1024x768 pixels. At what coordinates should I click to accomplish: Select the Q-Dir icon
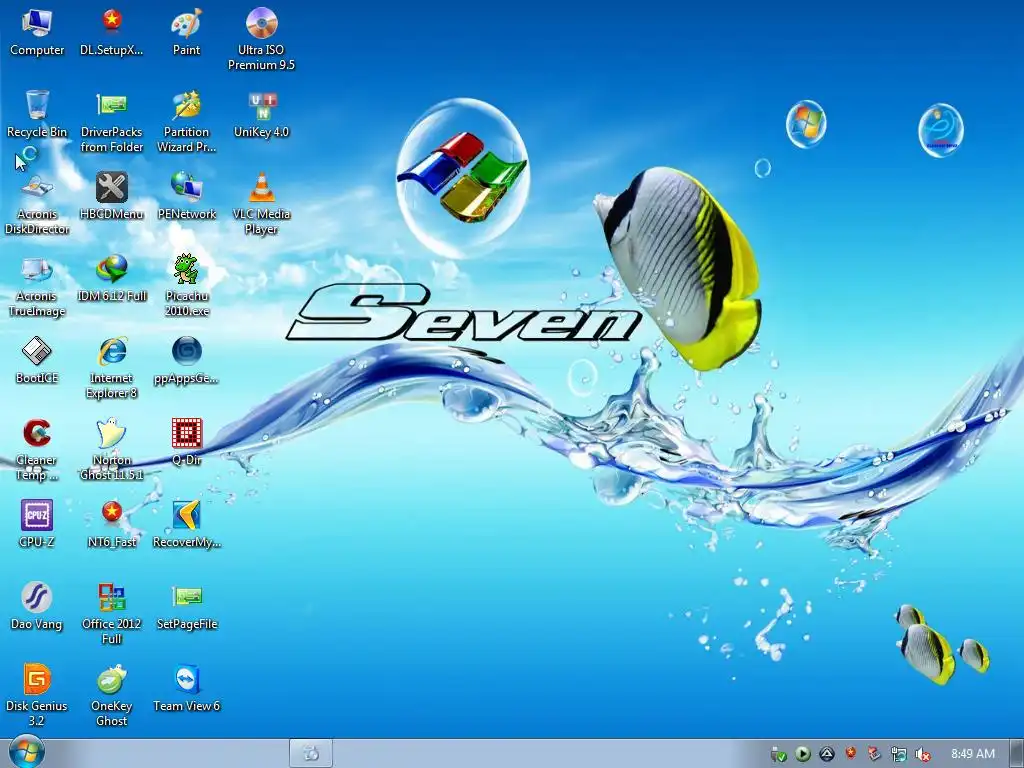(187, 442)
